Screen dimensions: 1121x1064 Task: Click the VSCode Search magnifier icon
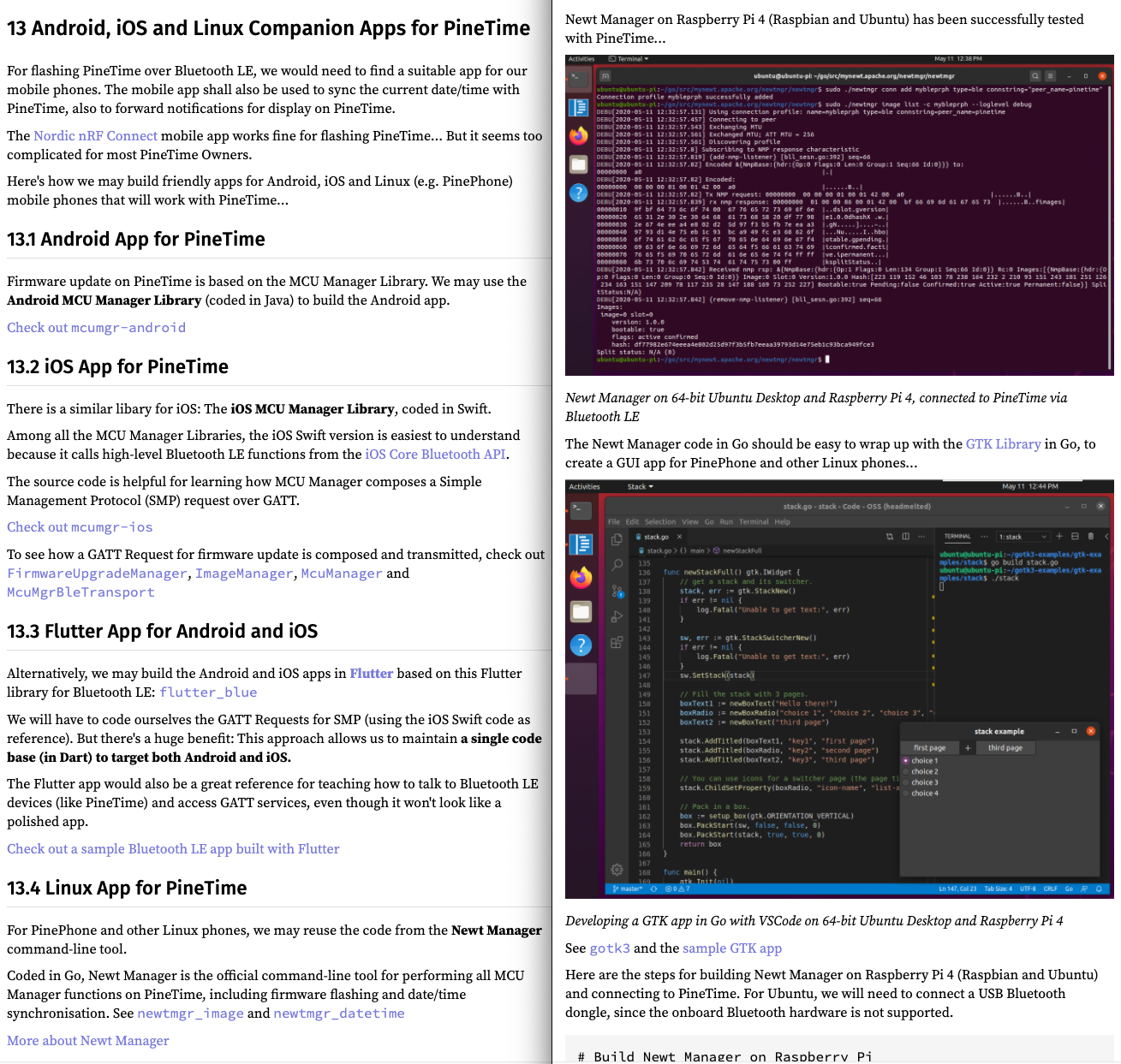pyautogui.click(x=617, y=565)
